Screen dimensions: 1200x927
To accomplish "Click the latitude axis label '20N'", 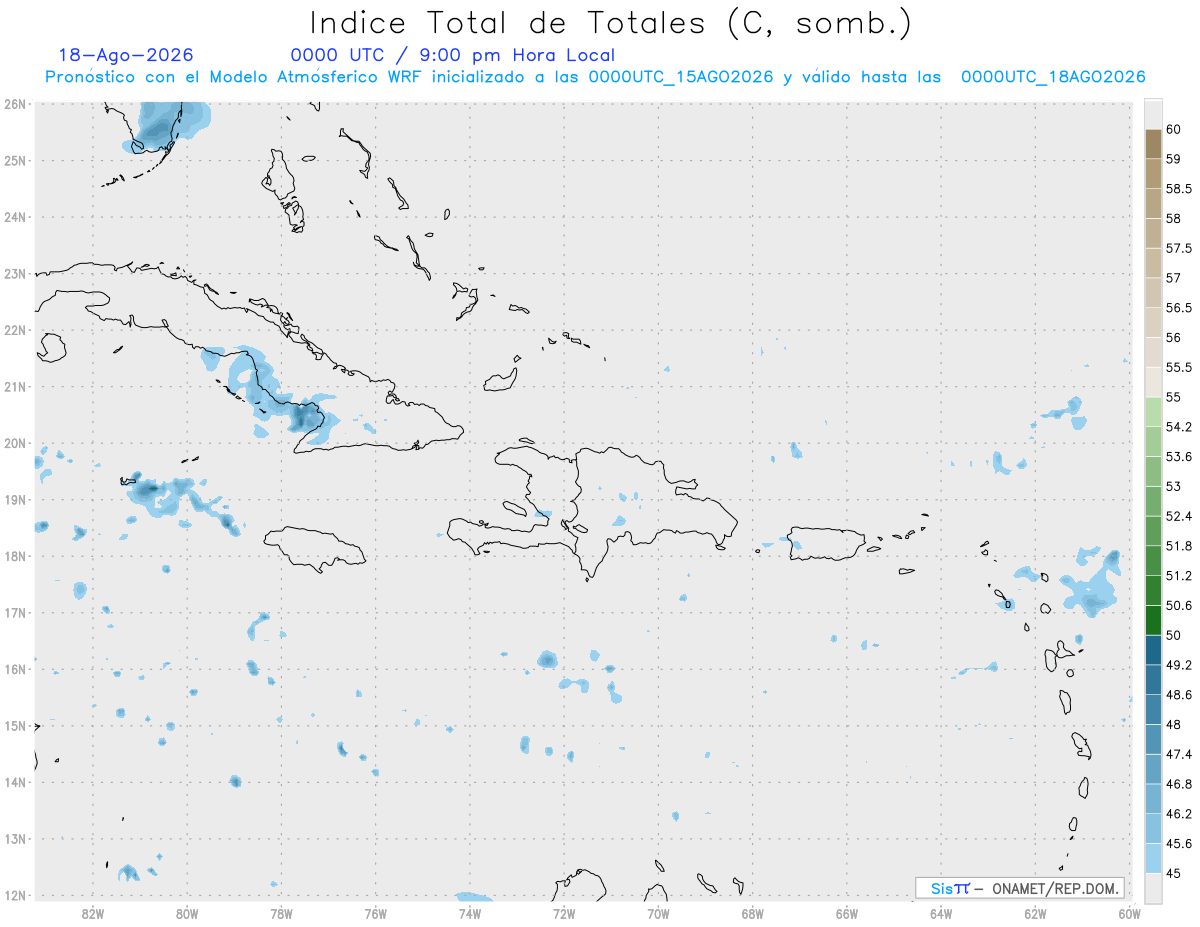I will coord(14,443).
